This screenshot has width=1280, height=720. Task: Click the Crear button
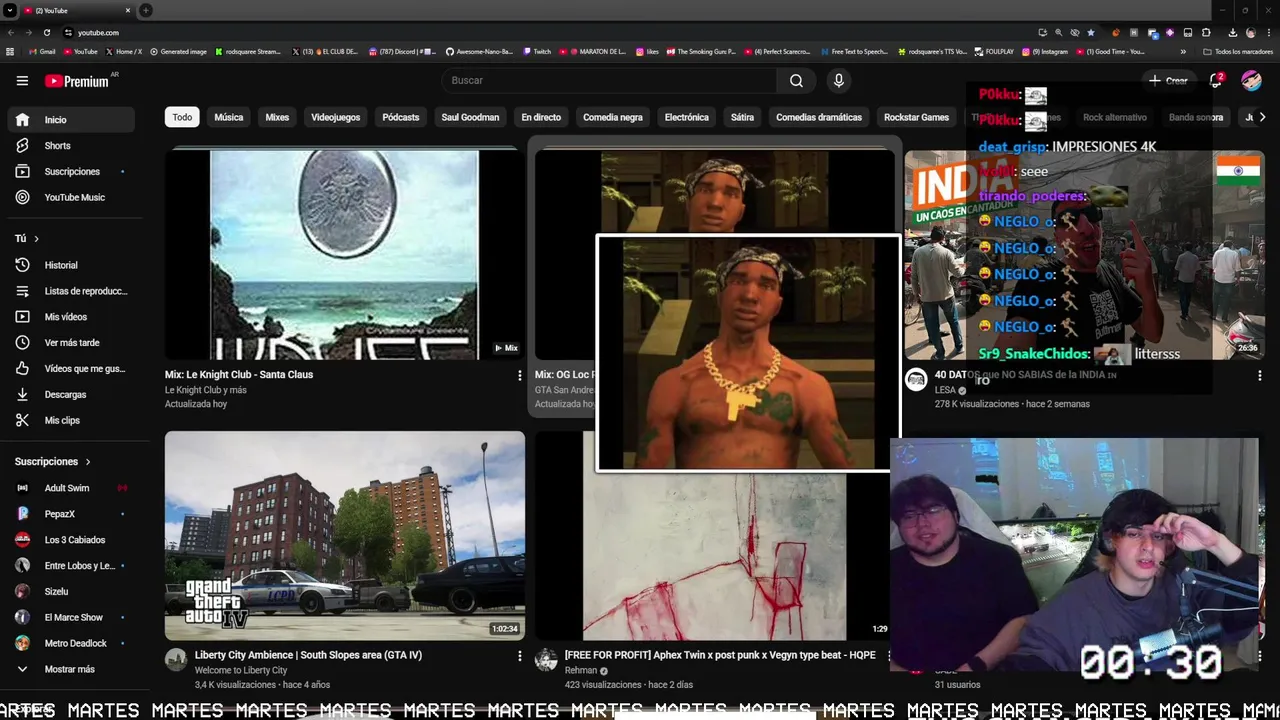[1168, 81]
